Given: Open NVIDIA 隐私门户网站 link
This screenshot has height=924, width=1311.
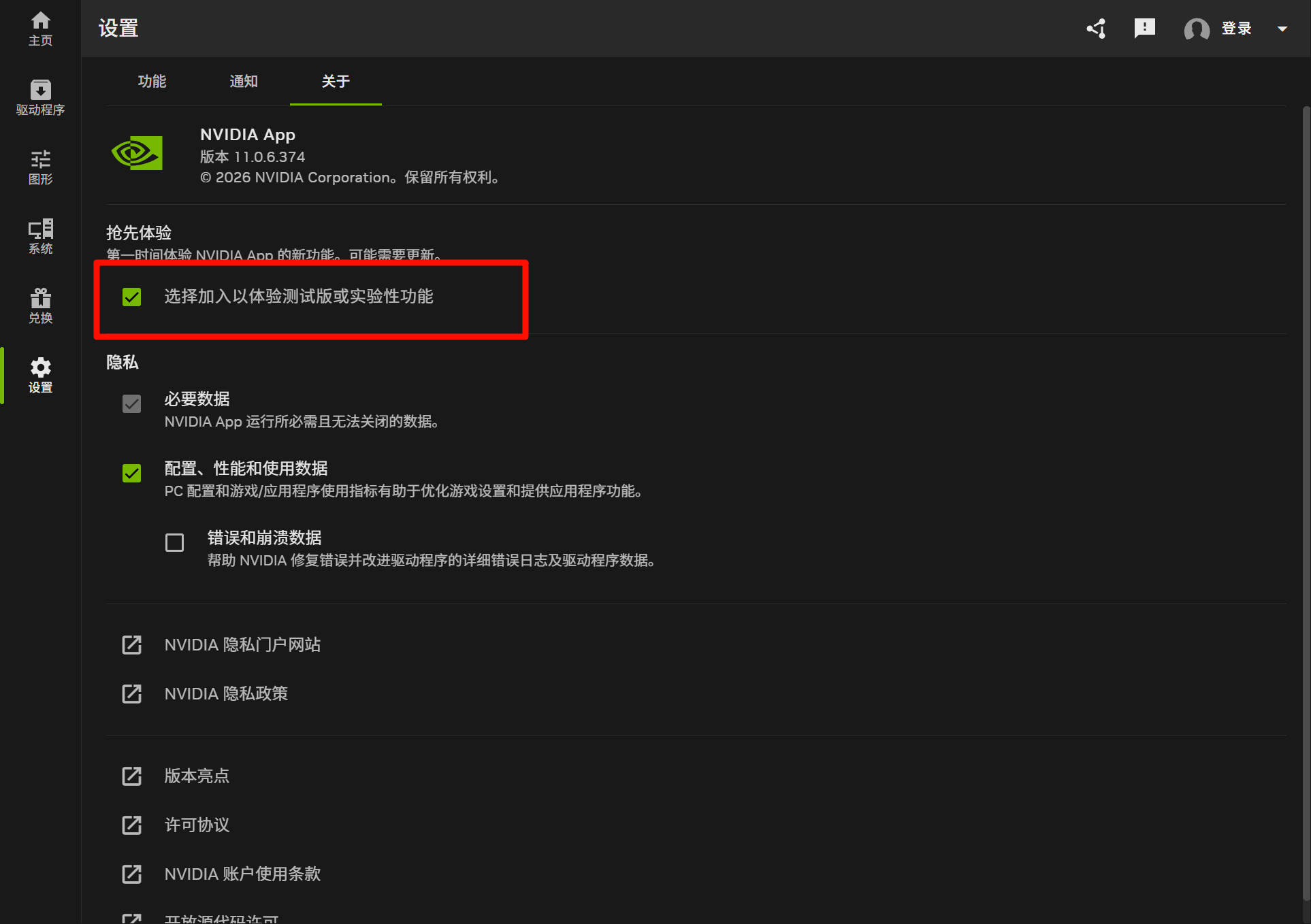Looking at the screenshot, I should point(242,644).
